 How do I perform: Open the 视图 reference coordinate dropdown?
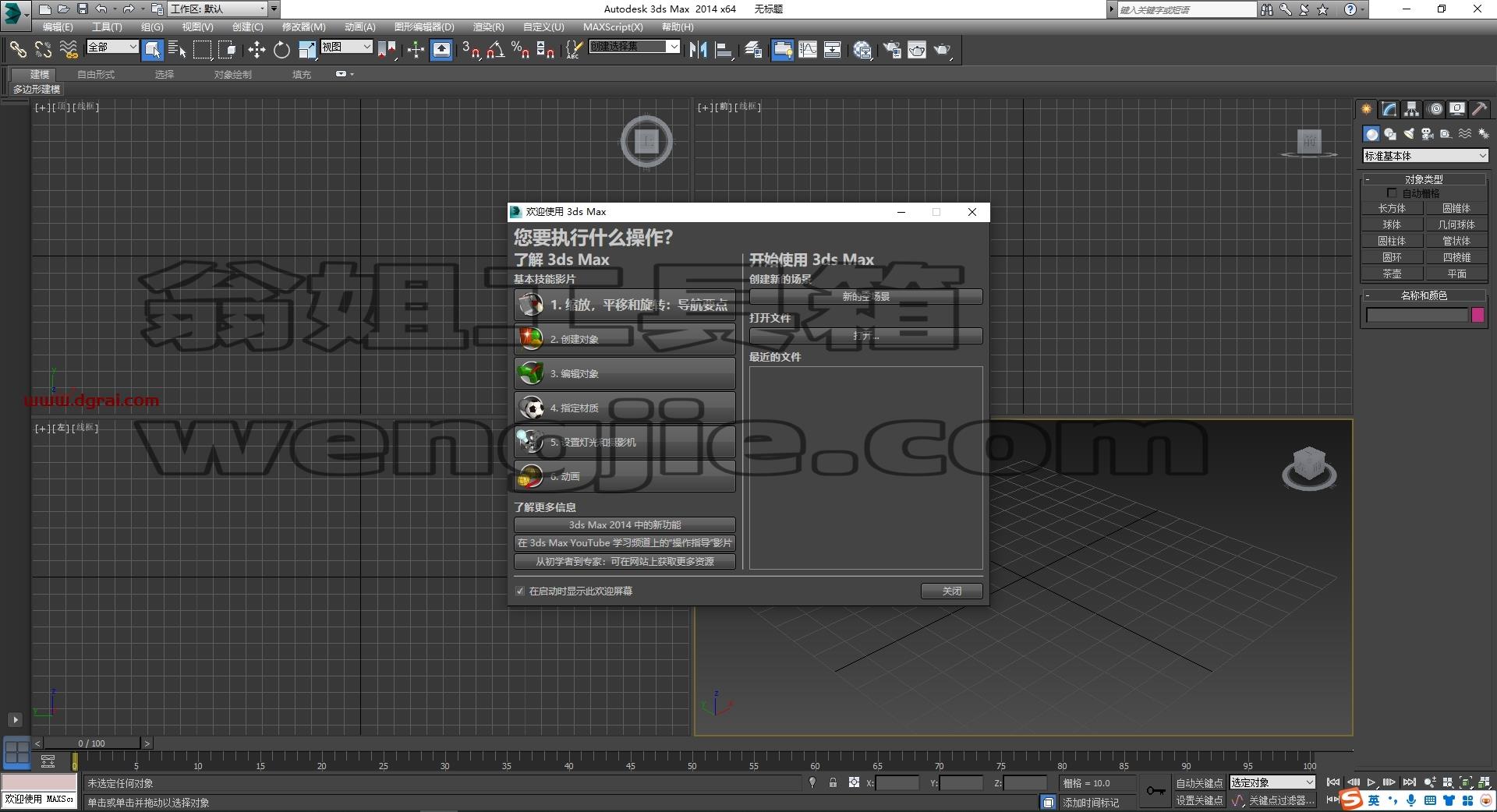point(346,47)
